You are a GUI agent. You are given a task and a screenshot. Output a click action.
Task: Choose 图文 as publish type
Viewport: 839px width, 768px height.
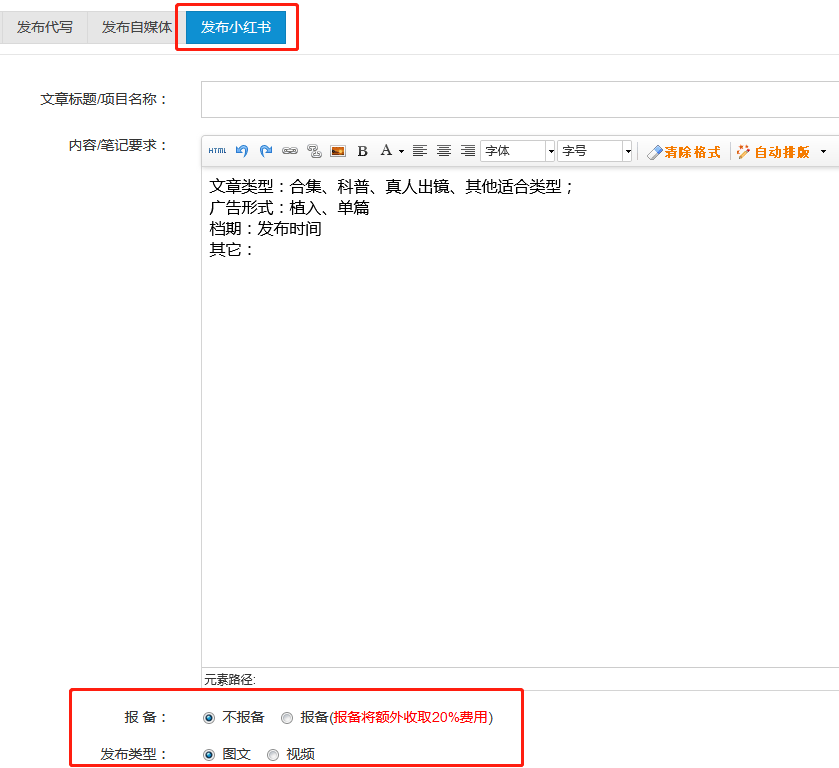click(x=209, y=755)
